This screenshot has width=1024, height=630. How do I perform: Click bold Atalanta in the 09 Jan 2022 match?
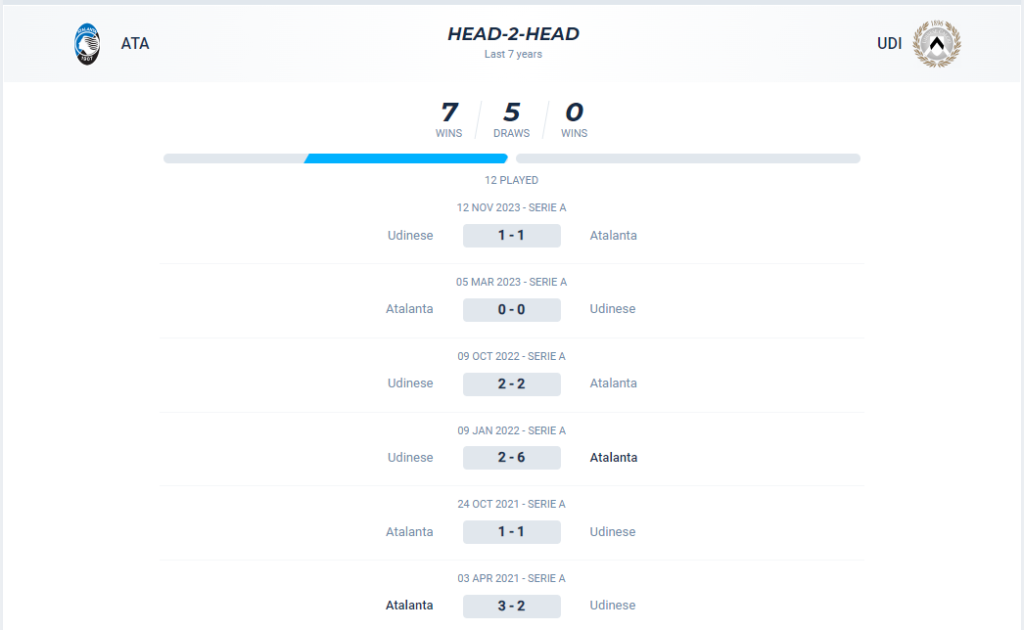pos(613,458)
